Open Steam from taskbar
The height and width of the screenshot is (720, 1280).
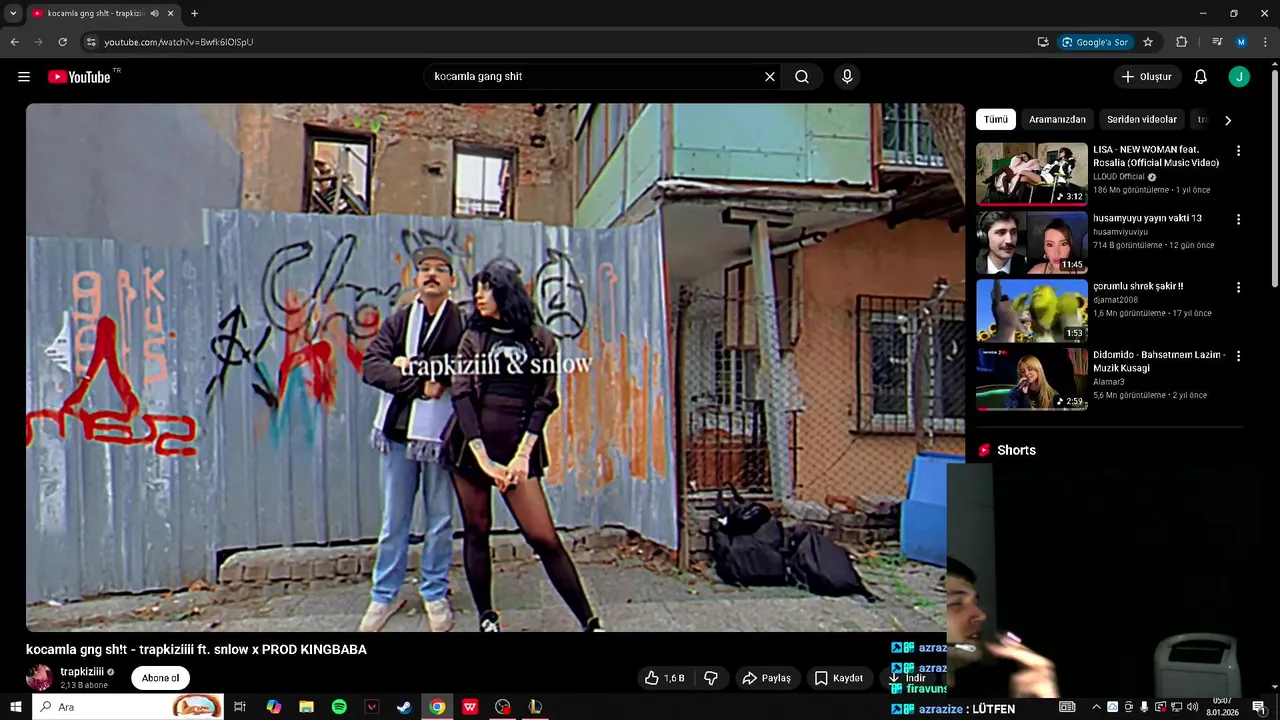point(404,707)
